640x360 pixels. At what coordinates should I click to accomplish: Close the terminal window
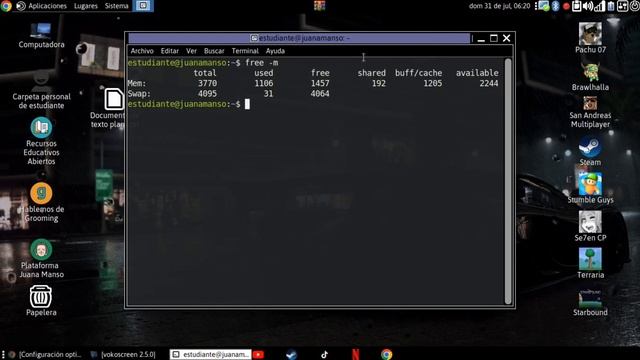tap(507, 38)
